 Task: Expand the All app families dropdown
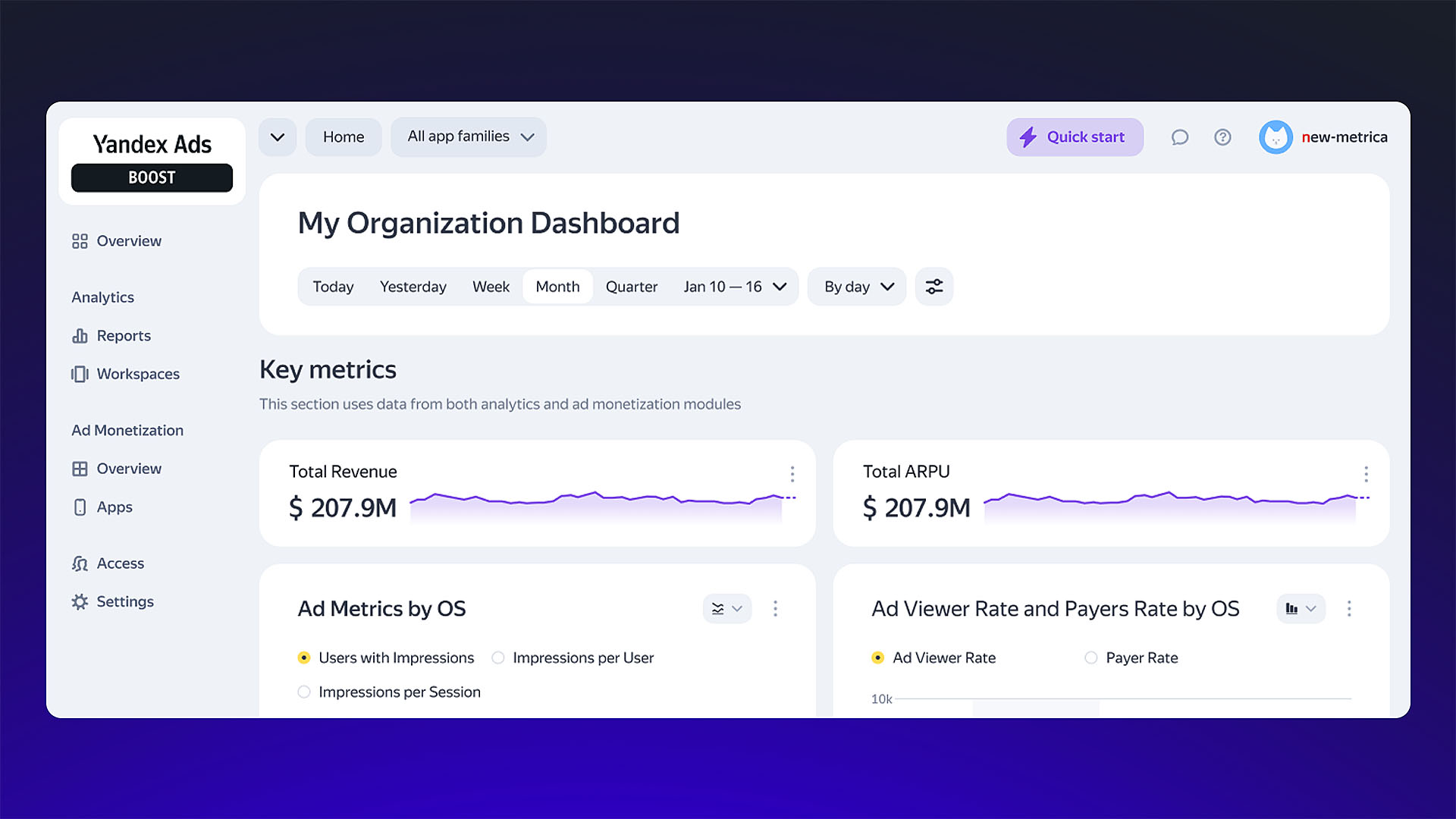469,136
